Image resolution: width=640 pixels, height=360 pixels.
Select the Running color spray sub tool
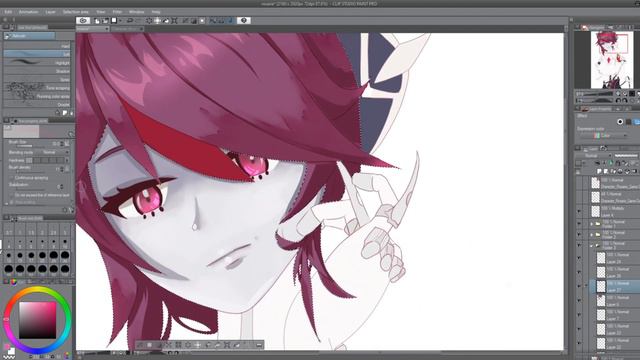pyautogui.click(x=37, y=96)
